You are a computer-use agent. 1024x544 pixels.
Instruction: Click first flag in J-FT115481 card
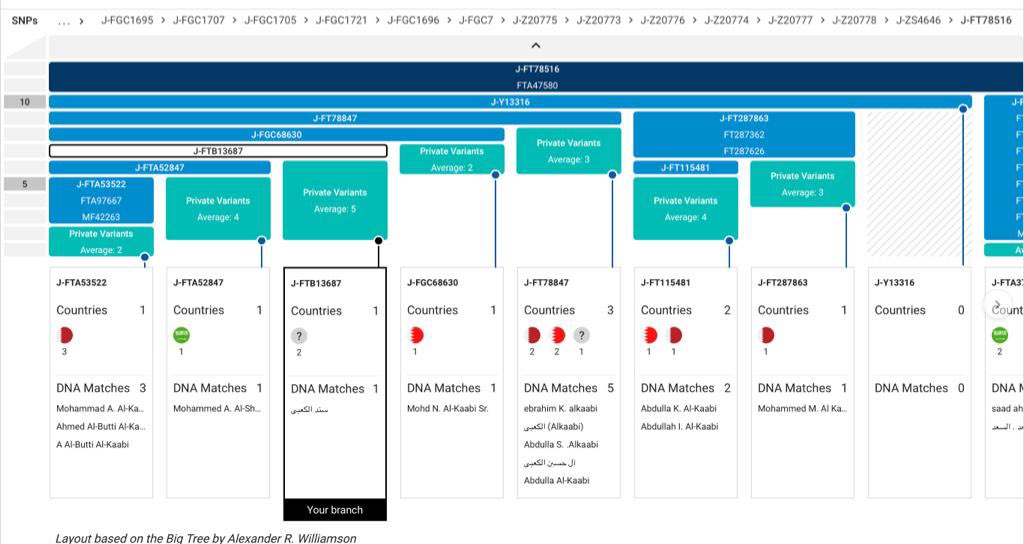(x=650, y=335)
